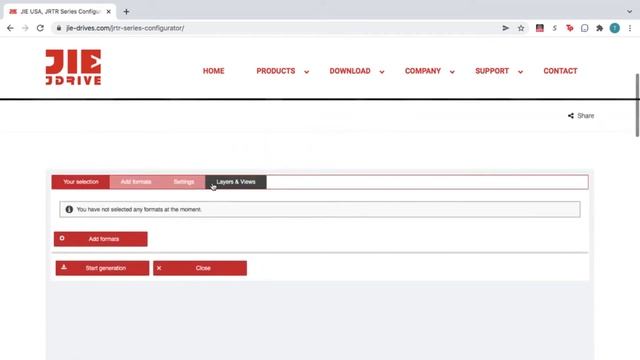Click the rounded square extension icon
The height and width of the screenshot is (360, 640).
pyautogui.click(x=584, y=28)
